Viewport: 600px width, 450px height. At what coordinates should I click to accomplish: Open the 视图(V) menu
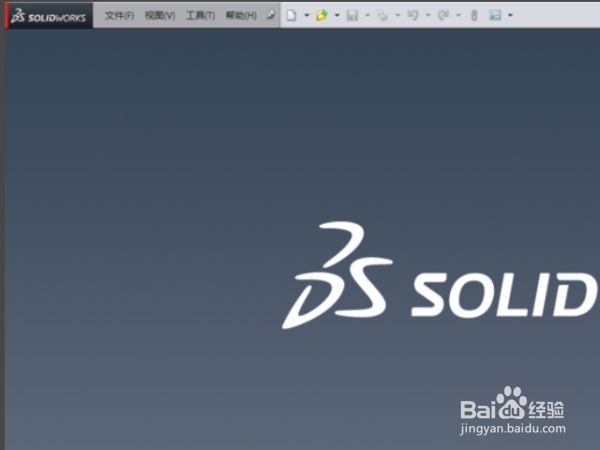coord(160,15)
